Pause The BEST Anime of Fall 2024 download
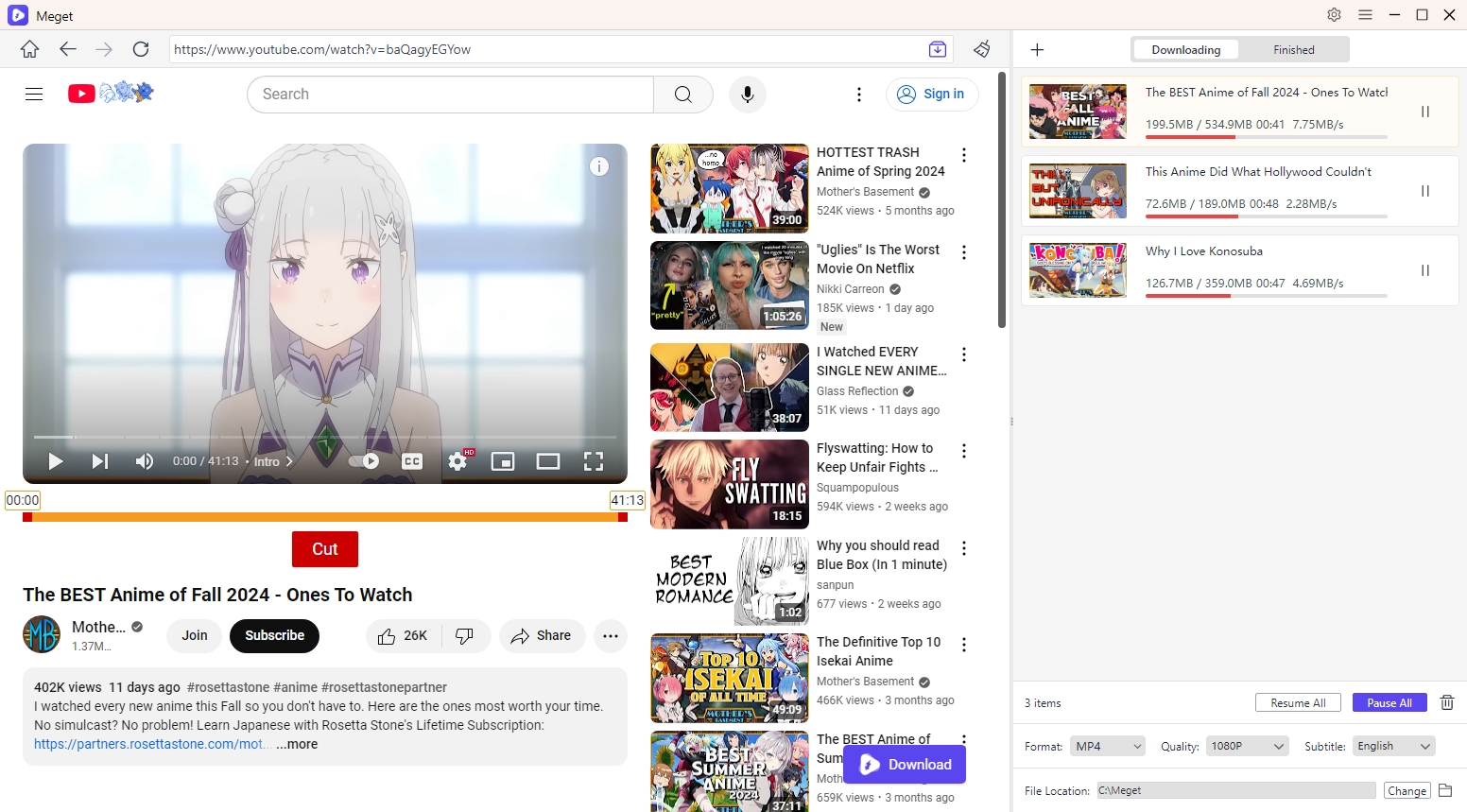This screenshot has height=812, width=1467. tap(1425, 112)
